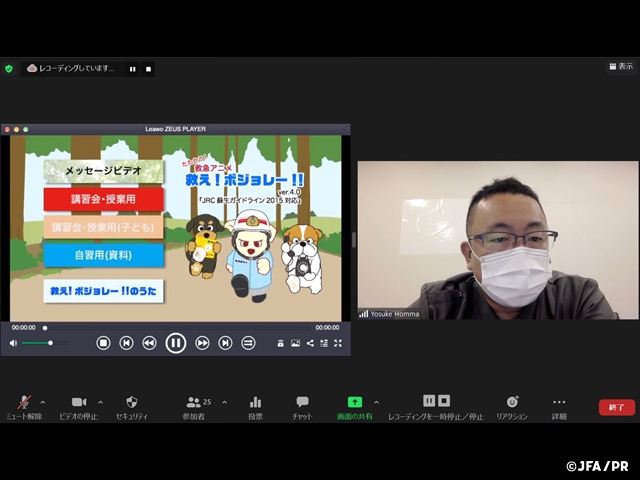Pause recording in the top recording indicator
Screen dimensions: 640x480
(133, 69)
